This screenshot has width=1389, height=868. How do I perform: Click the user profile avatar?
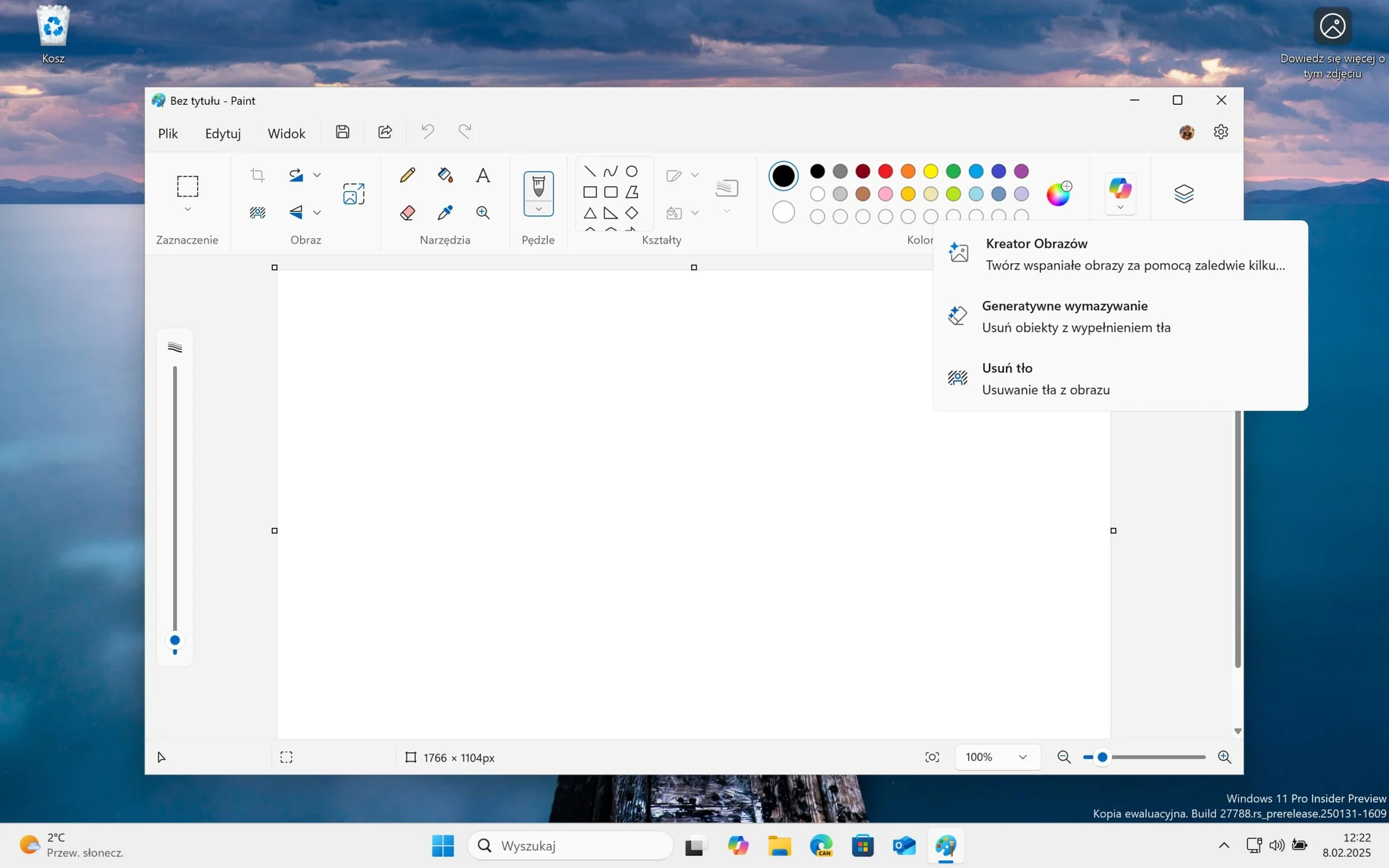(x=1187, y=132)
